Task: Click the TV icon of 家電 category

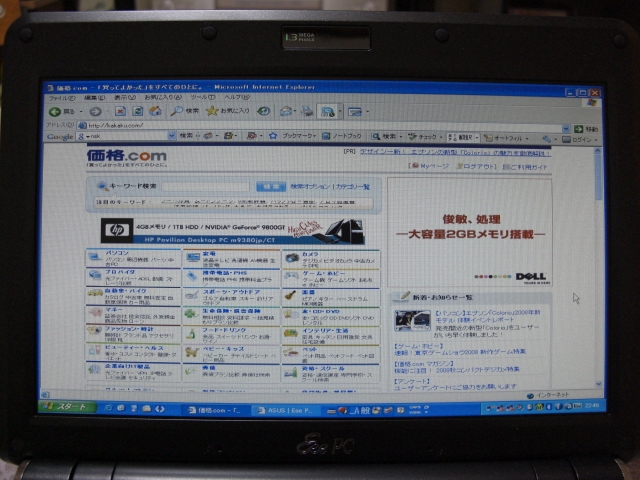Action: pyautogui.click(x=193, y=257)
